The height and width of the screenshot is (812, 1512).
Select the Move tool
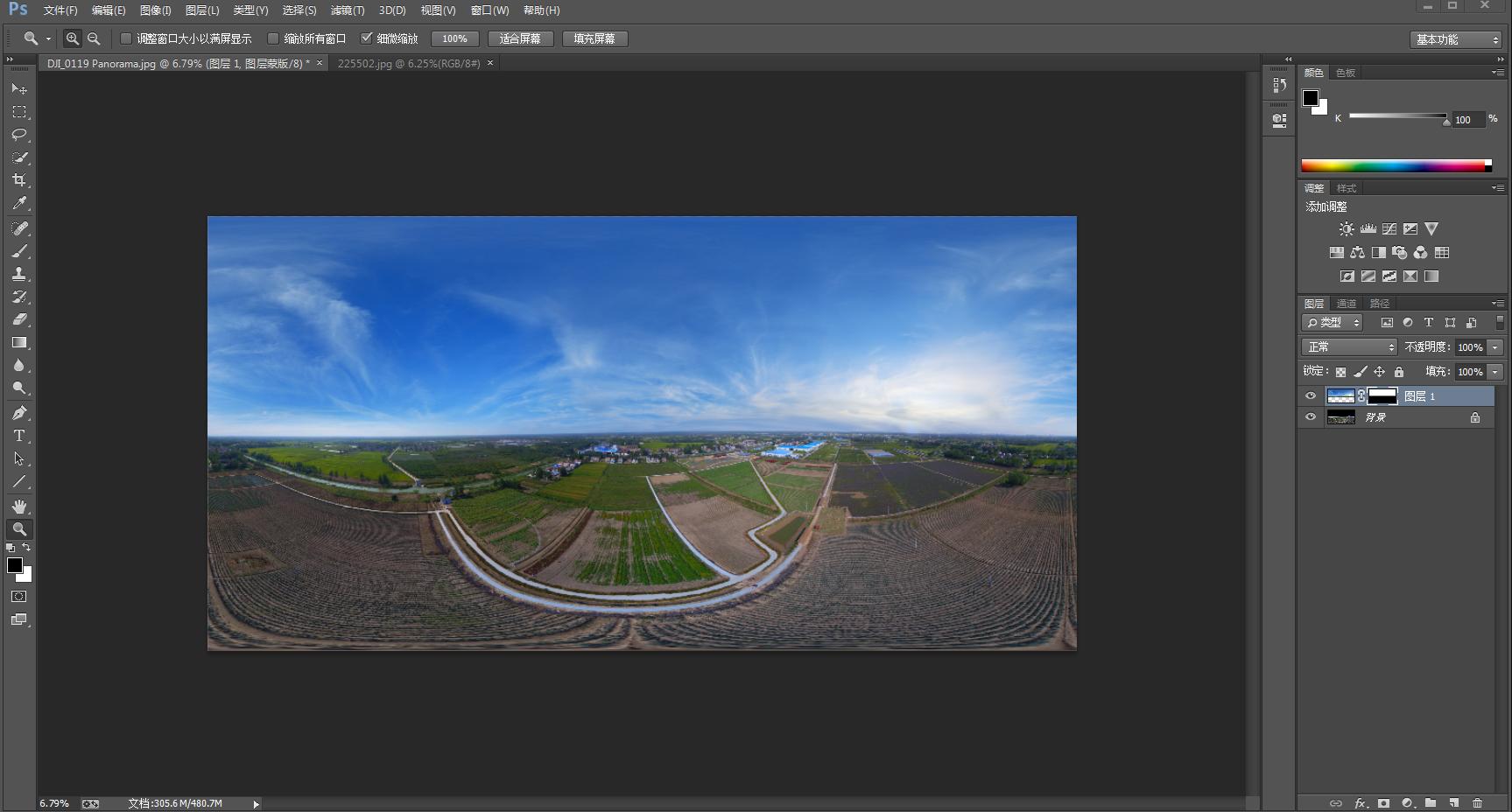click(x=19, y=88)
